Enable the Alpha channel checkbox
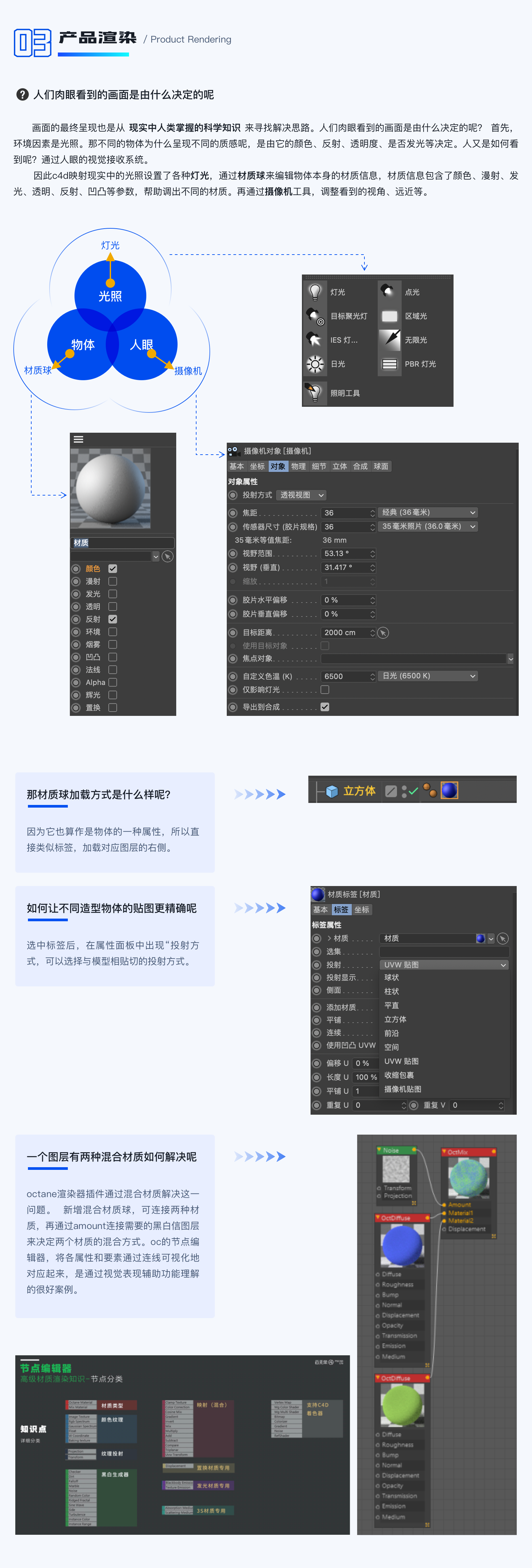 [x=113, y=682]
